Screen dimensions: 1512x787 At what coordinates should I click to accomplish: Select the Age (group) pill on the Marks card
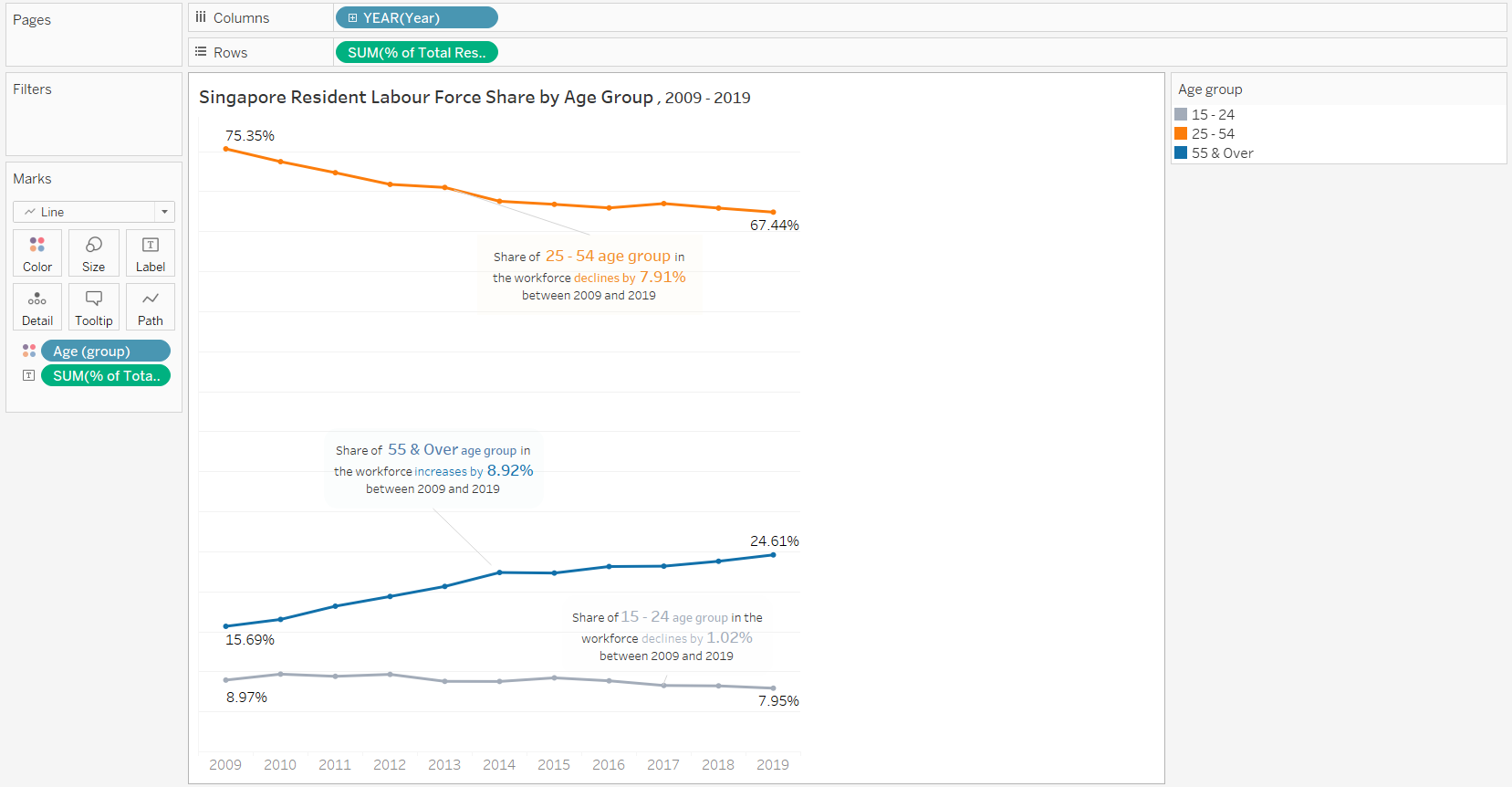coord(105,350)
